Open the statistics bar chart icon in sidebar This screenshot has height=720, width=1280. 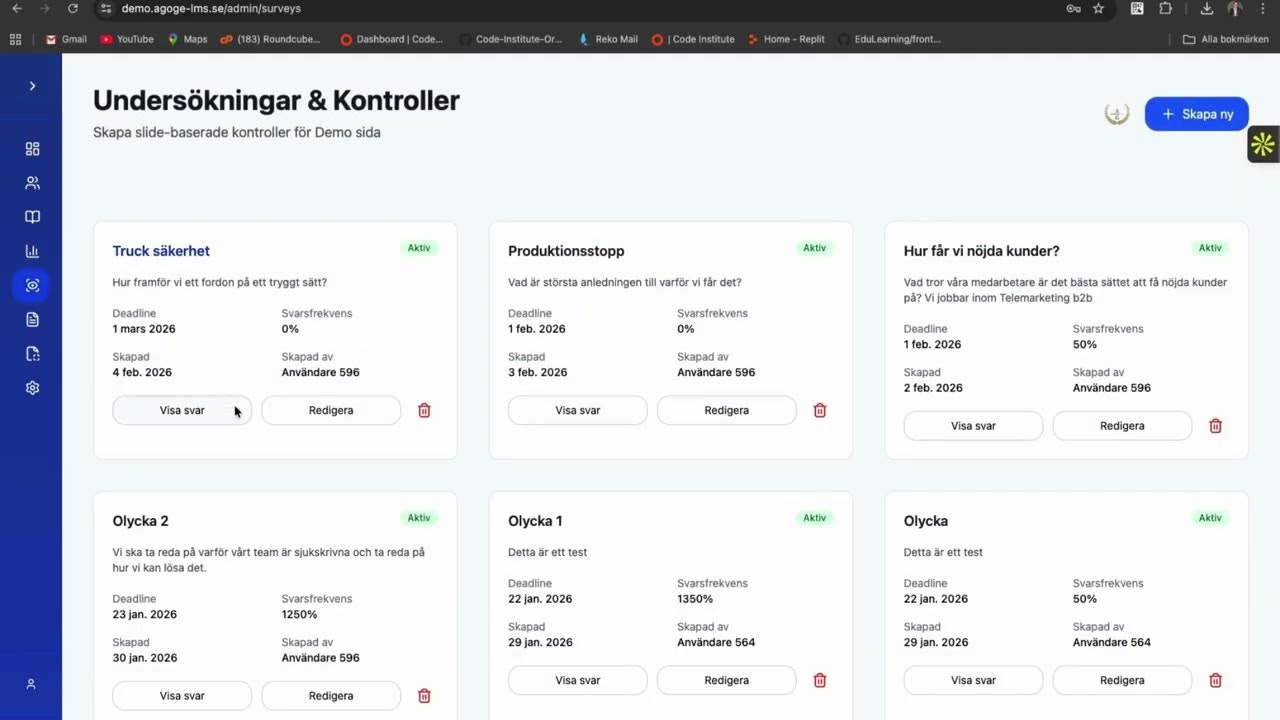[32, 251]
